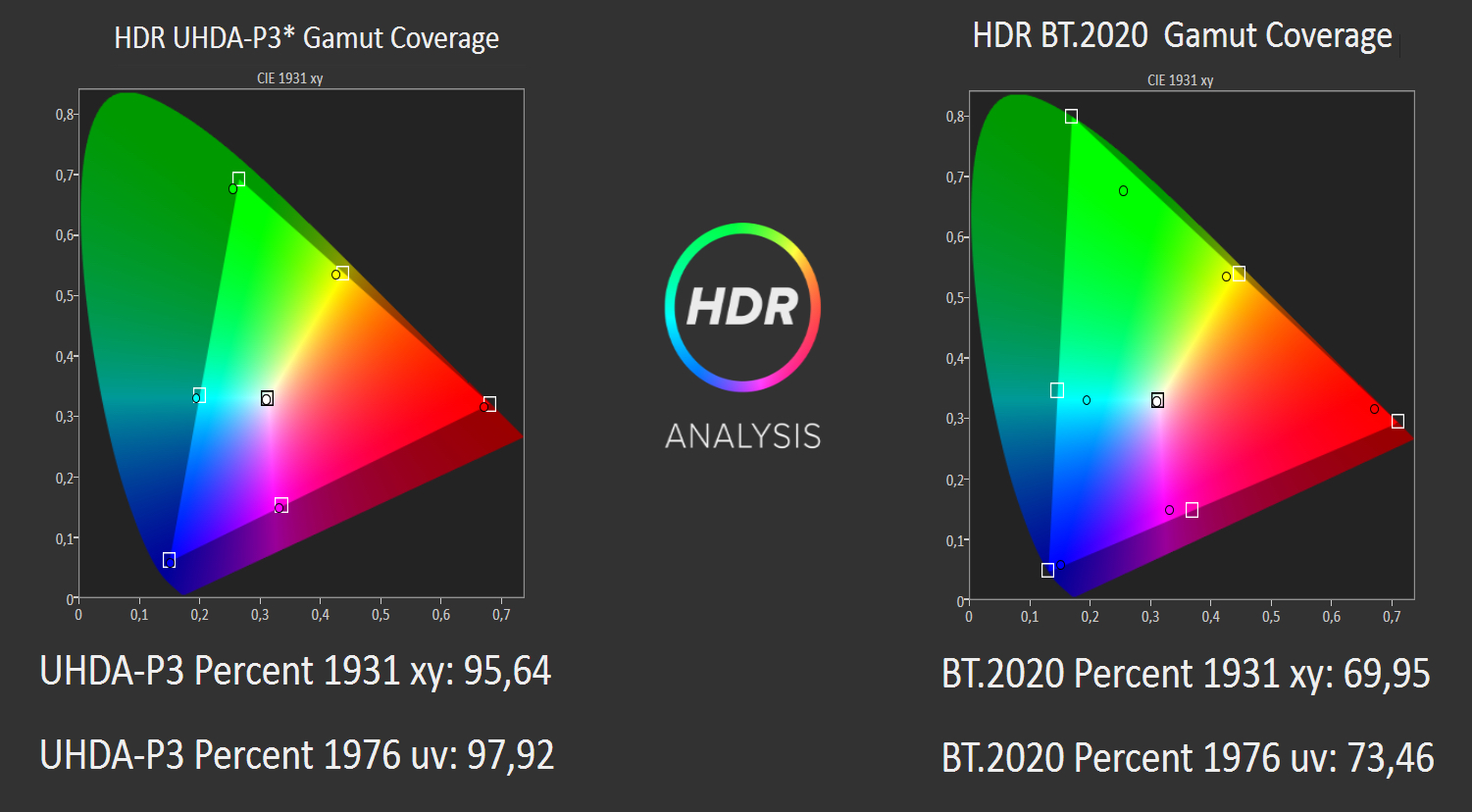Select 'UHDA-P3 Percent 1976 uv: 97,92' text
The image size is (1472, 812).
tap(297, 755)
